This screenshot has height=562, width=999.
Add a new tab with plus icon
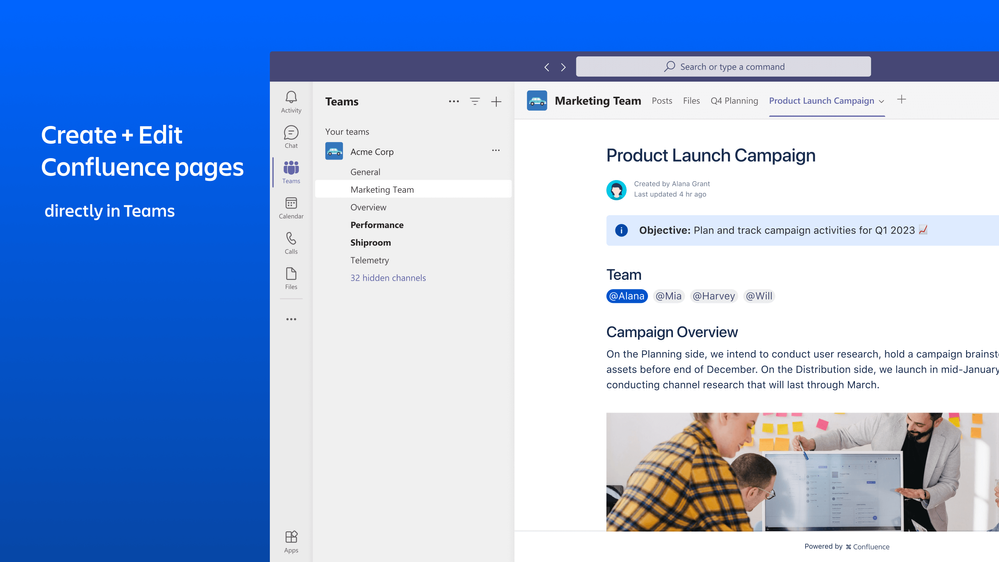(x=902, y=99)
